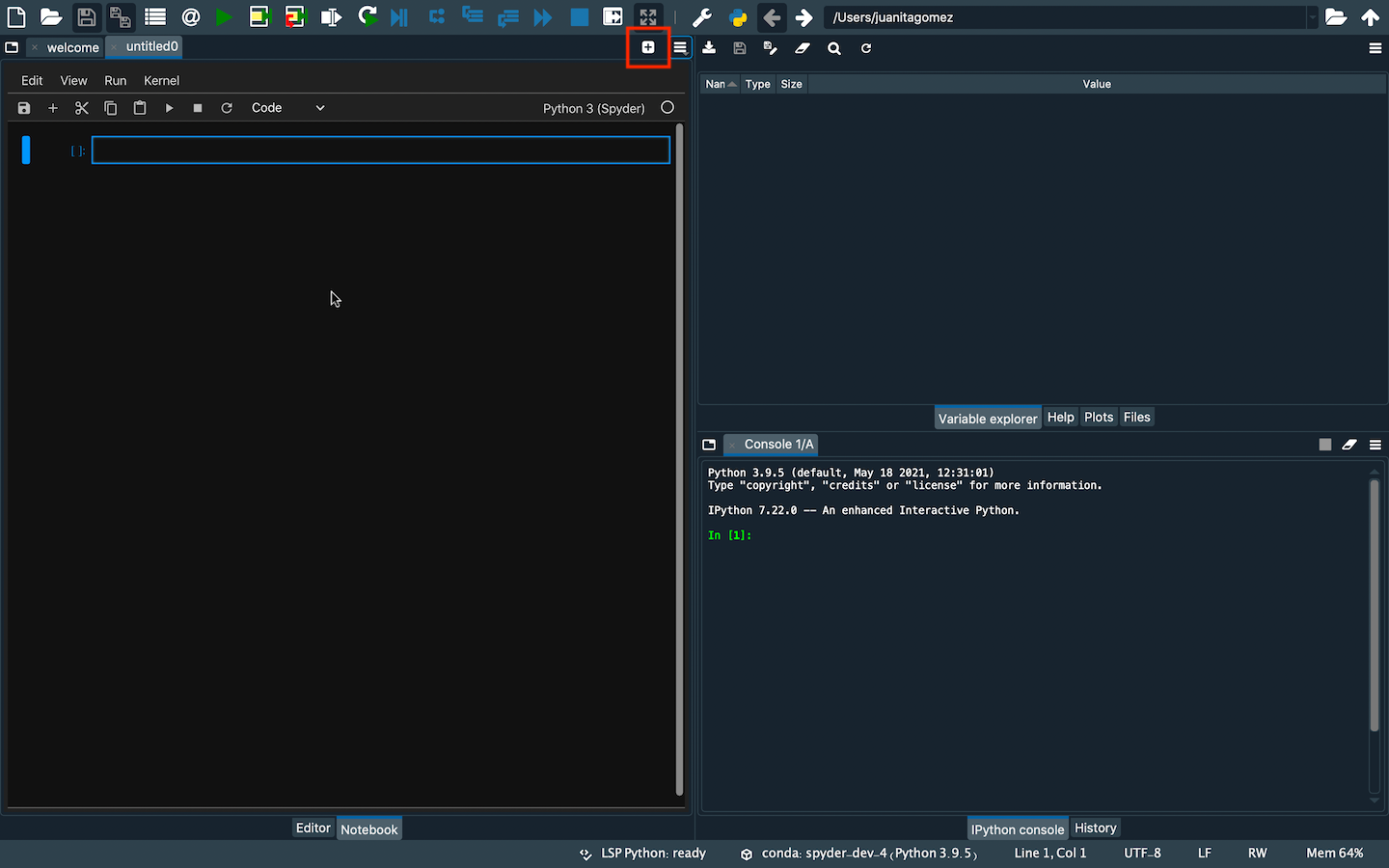Refresh the Variable Explorer list
The height and width of the screenshot is (868, 1389).
(x=865, y=48)
